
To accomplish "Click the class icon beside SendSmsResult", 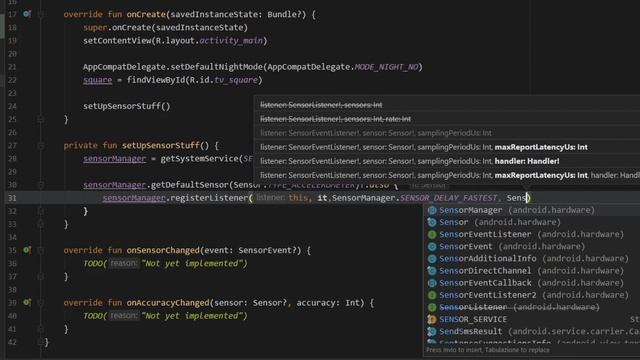I will (x=432, y=331).
